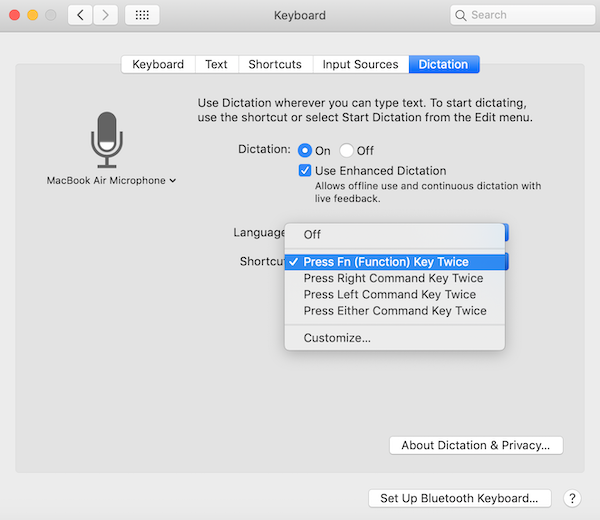The image size is (600, 520).
Task: Click Set Up Bluetooth Keyboard button
Action: coord(459,498)
